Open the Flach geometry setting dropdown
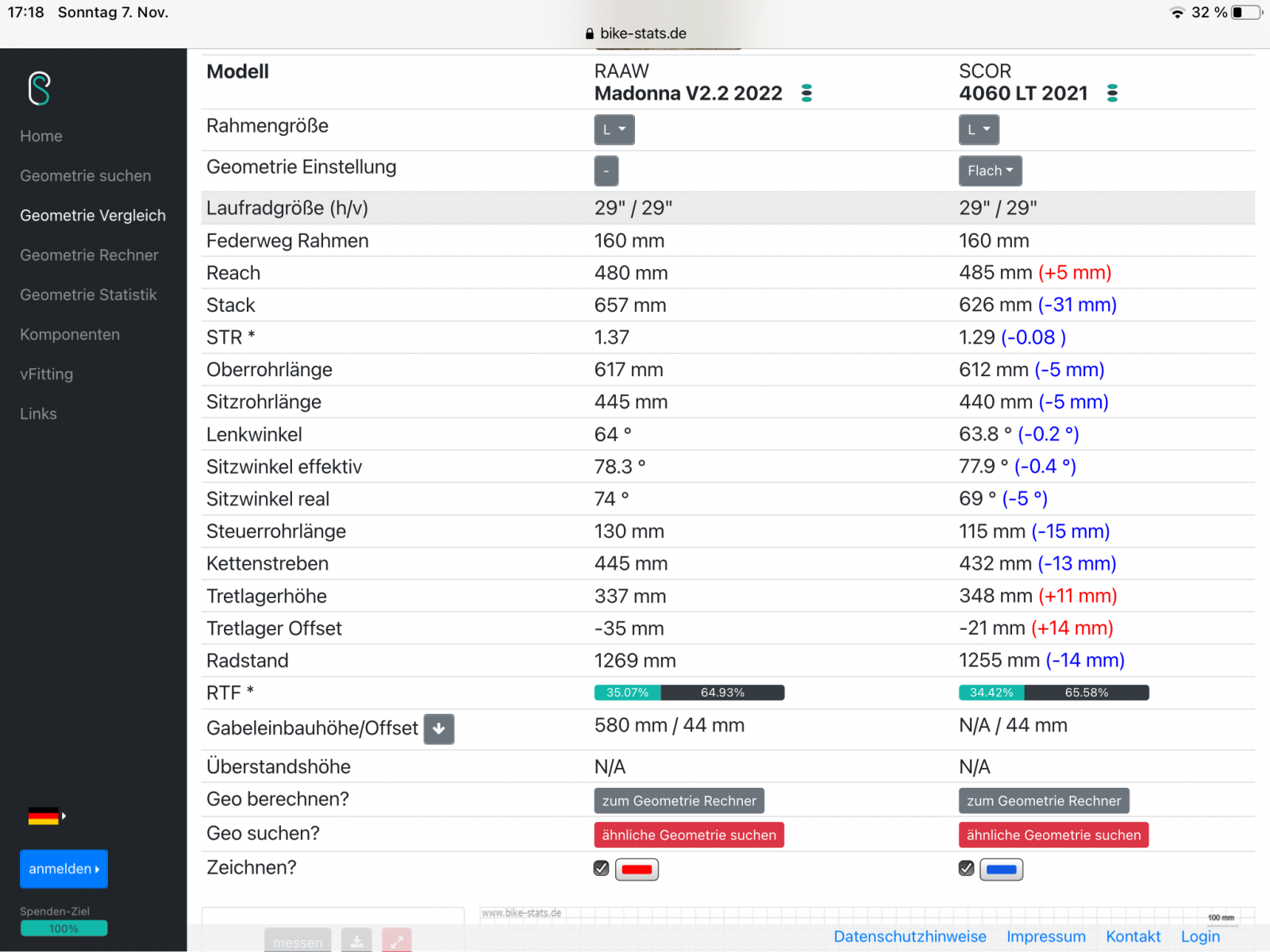Screen dimensions: 1270x952 [x=990, y=171]
